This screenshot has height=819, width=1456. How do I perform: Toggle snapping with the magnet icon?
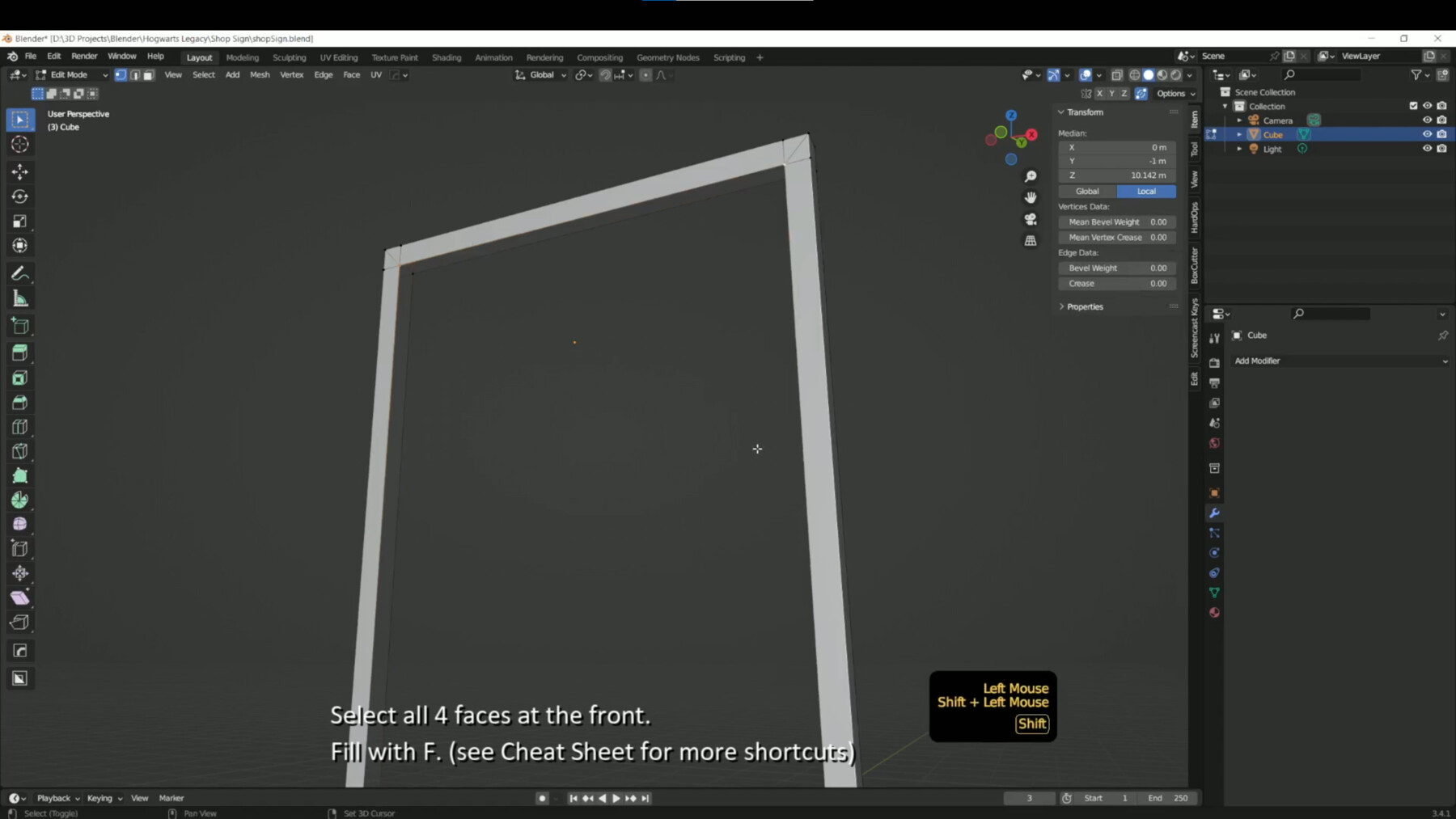tap(606, 74)
